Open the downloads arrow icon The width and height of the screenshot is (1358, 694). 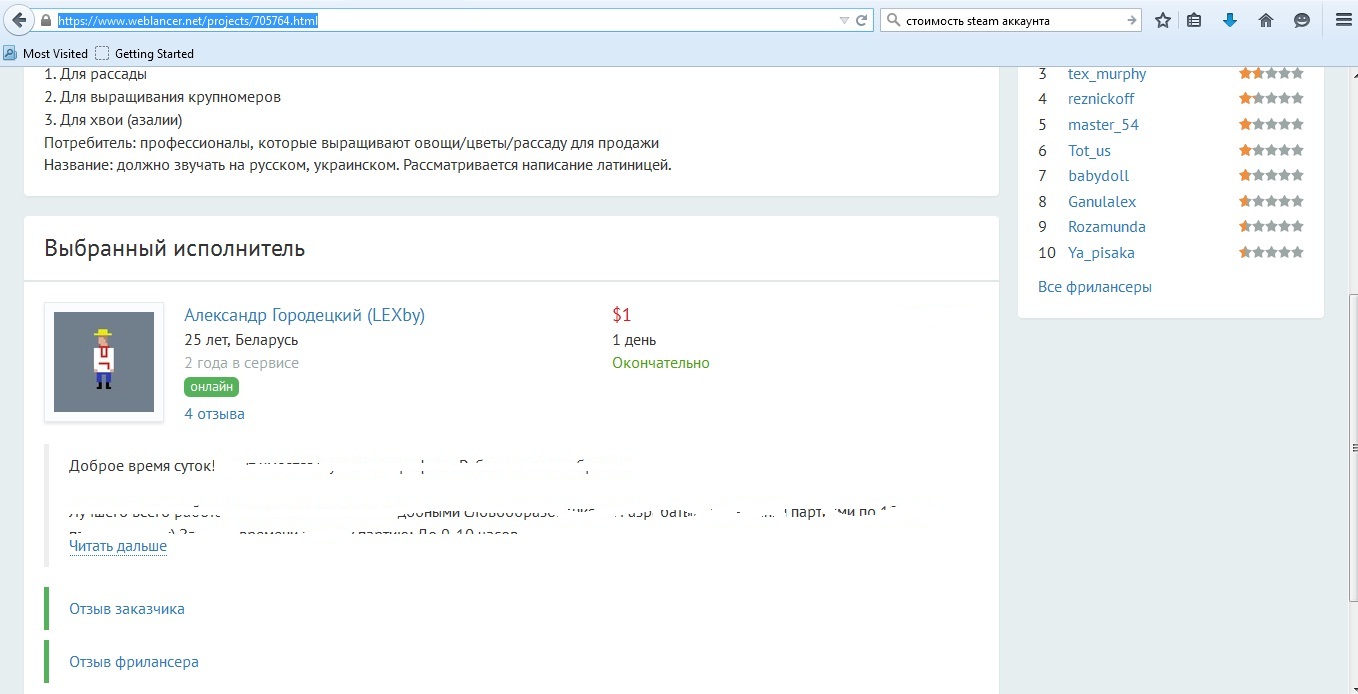[1230, 20]
